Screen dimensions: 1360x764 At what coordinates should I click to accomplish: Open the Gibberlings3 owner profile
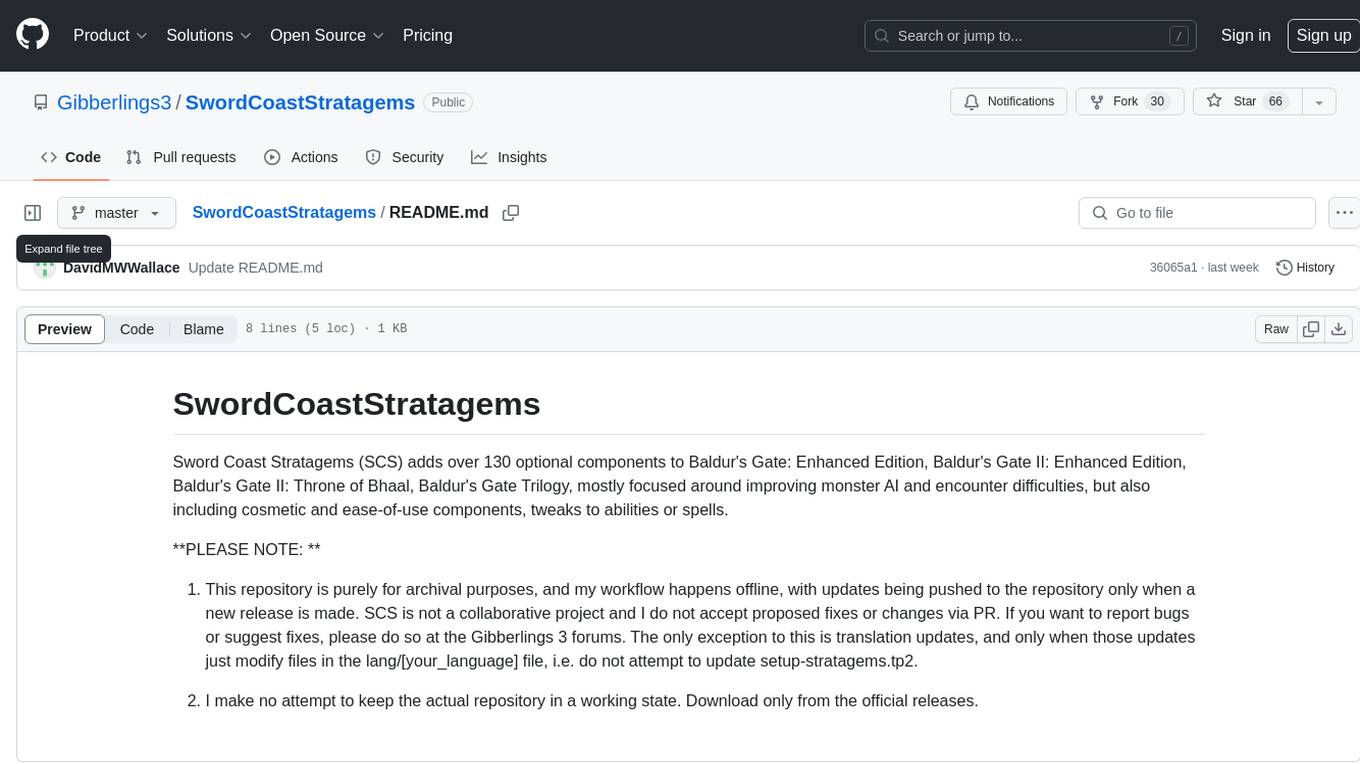(114, 102)
